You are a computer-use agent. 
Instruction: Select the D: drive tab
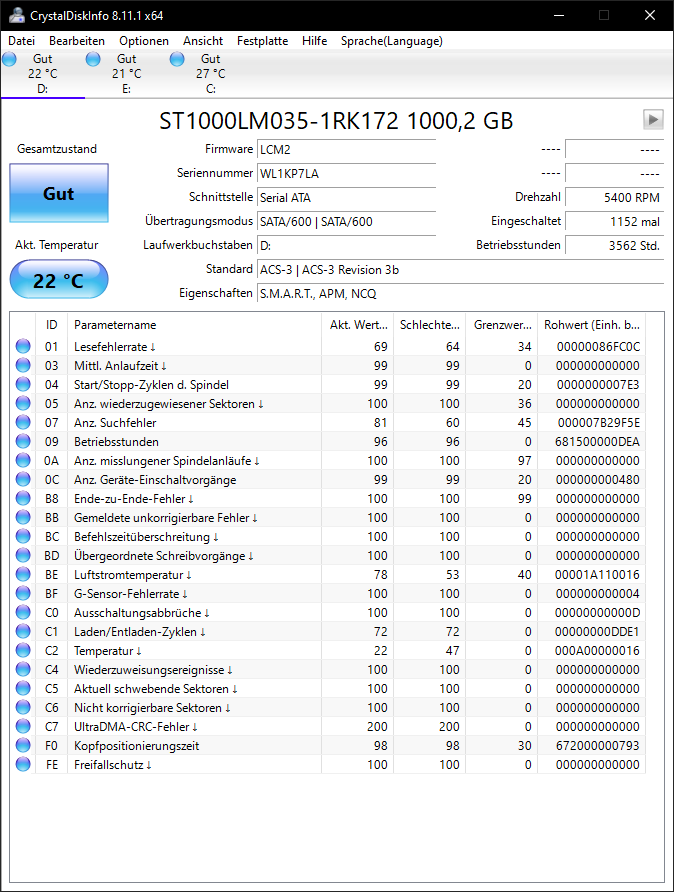coord(43,74)
